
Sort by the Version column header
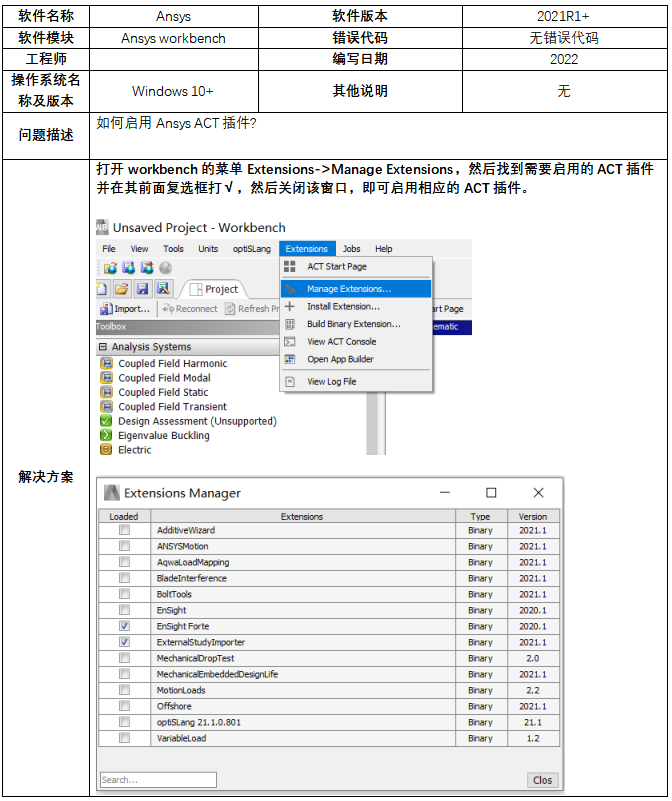click(x=533, y=517)
